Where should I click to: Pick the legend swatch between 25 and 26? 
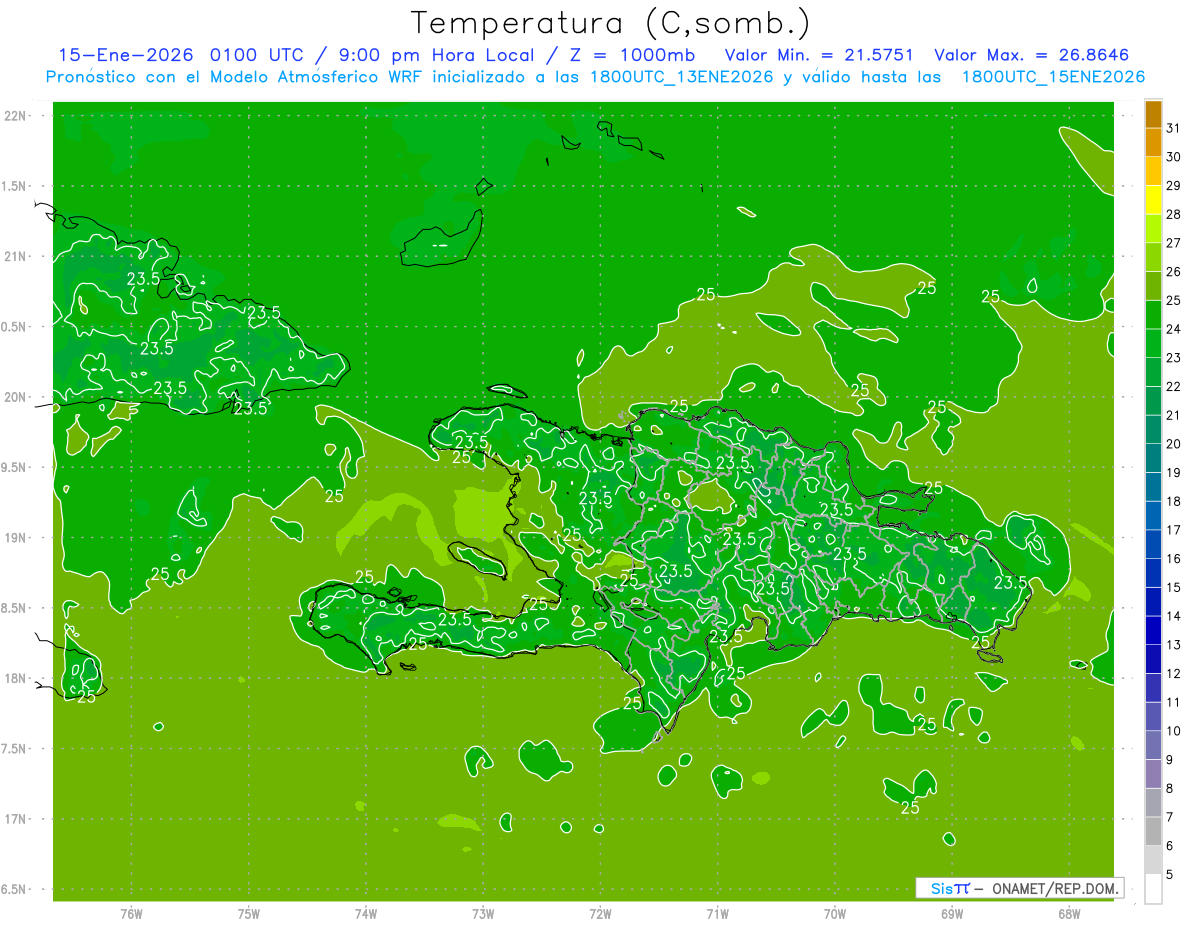coord(1153,286)
